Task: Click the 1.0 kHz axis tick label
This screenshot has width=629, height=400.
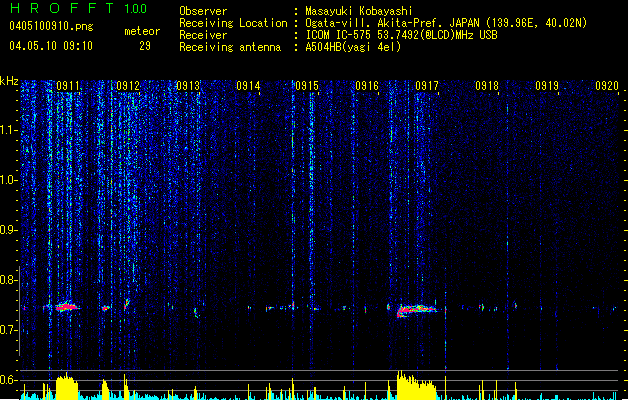Action: [9, 180]
